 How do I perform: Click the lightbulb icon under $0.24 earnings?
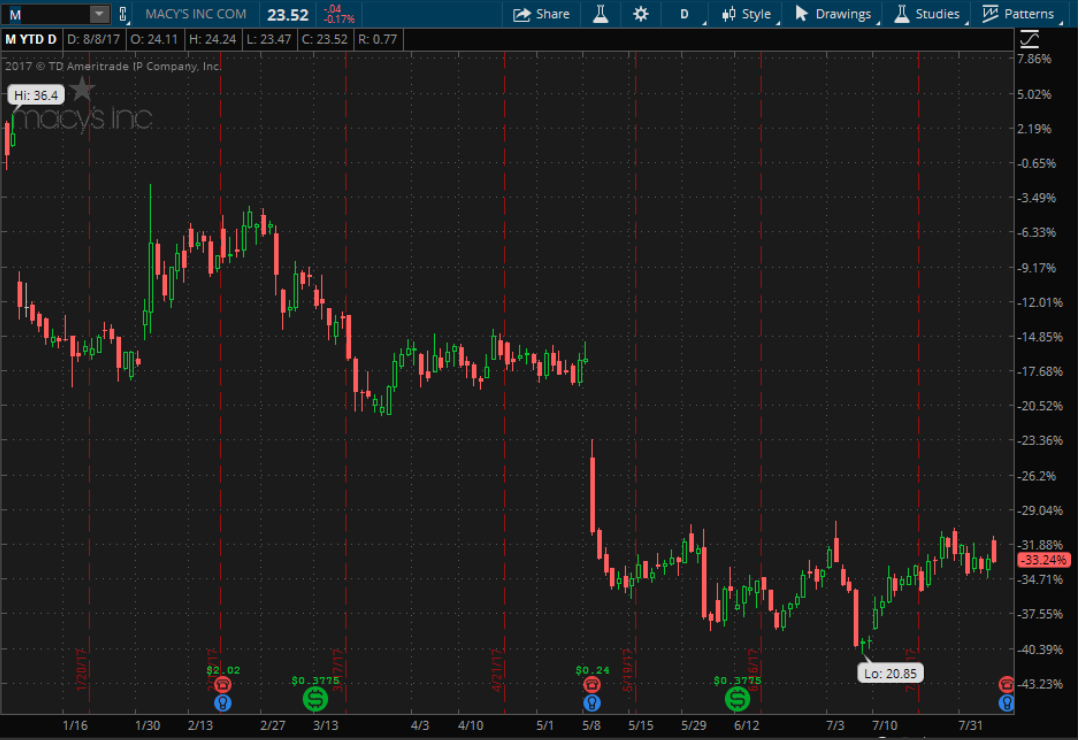(592, 703)
